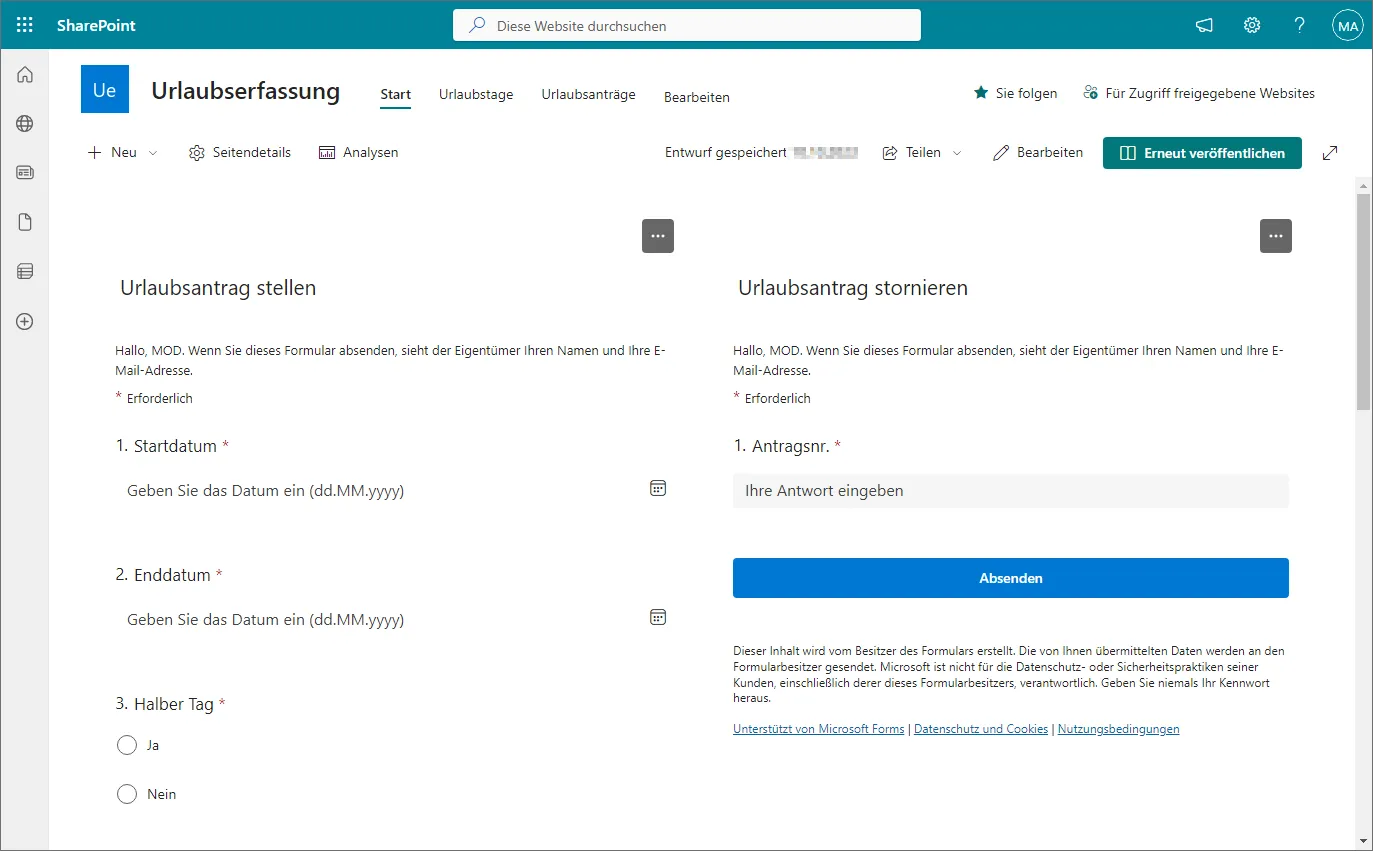Viewport: 1373px width, 851px height.
Task: Open the app launcher waffle icon
Action: (x=25, y=25)
